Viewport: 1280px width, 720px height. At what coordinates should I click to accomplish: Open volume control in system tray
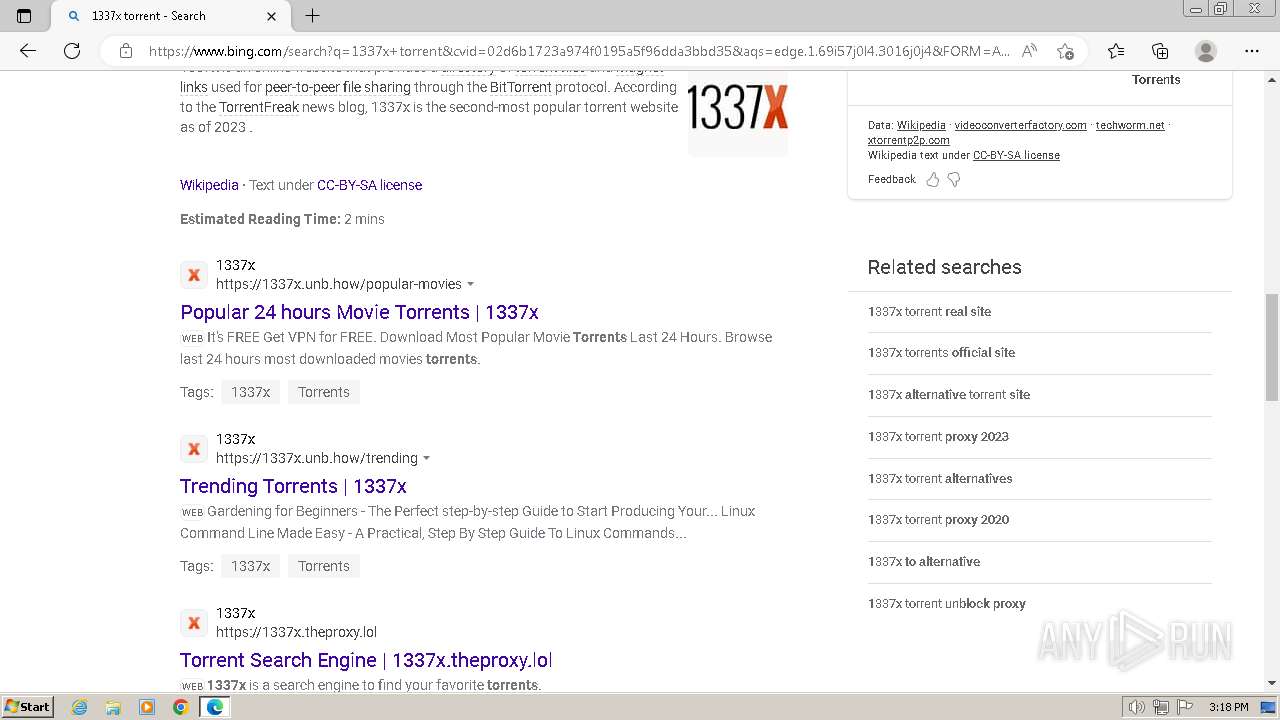1136,707
